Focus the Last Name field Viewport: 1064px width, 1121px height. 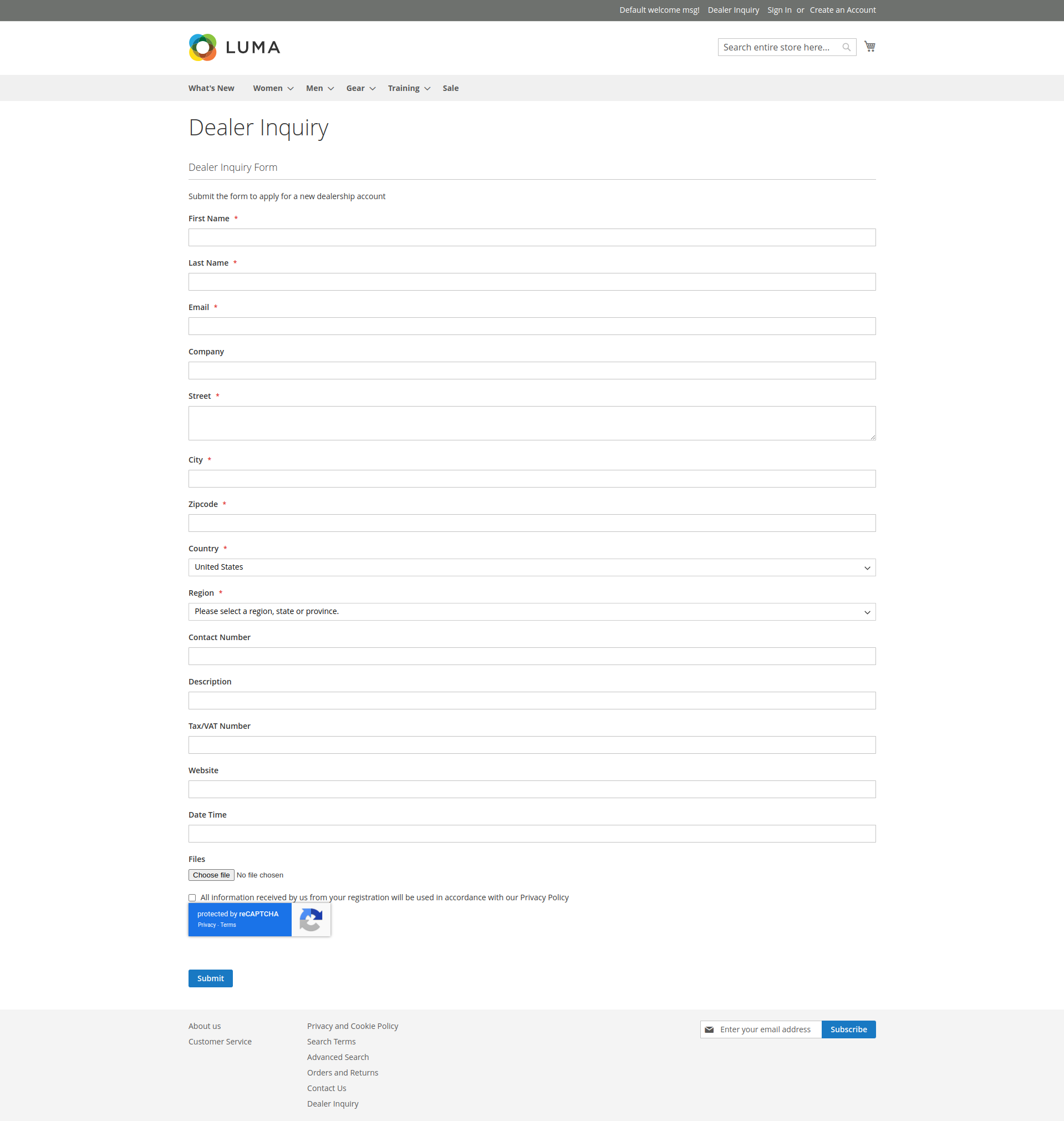[x=532, y=281]
